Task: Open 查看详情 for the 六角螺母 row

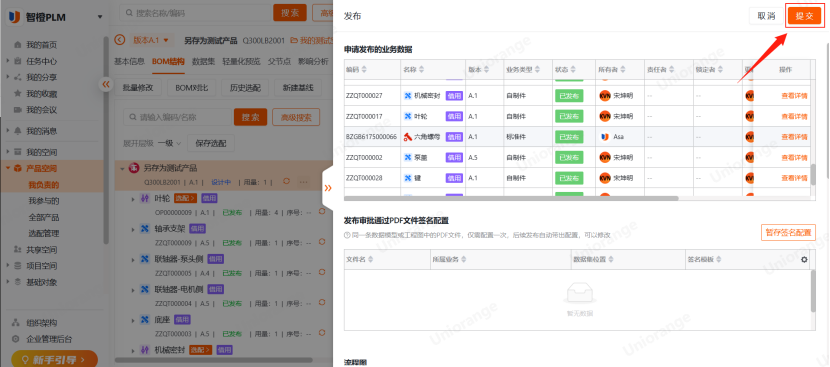Action: (x=794, y=137)
